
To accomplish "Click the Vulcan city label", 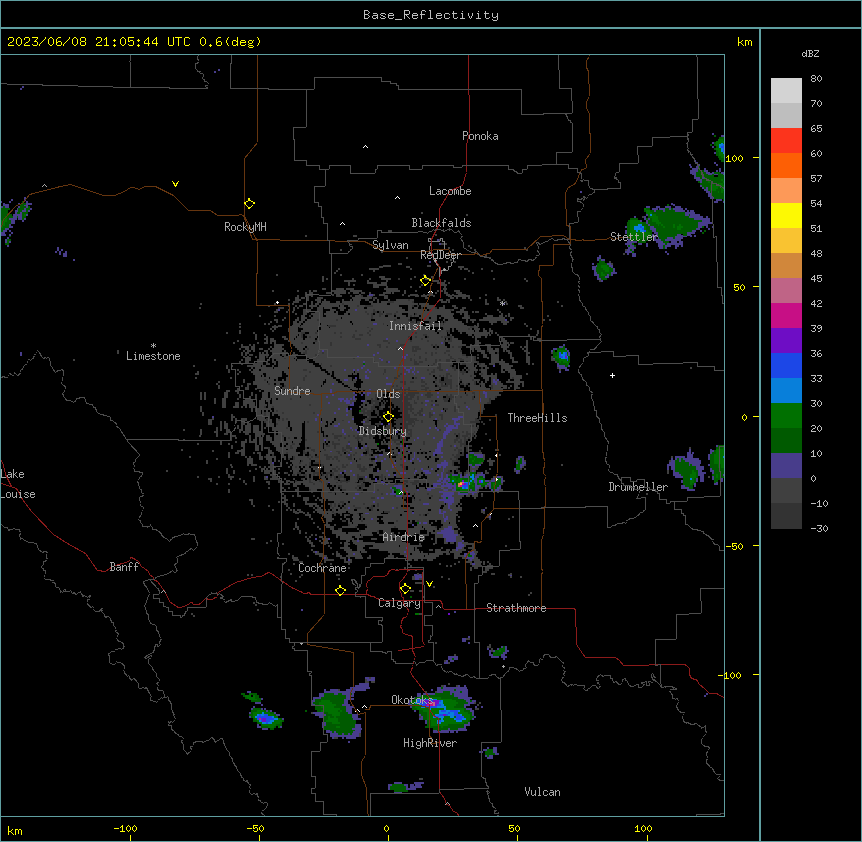I will (542, 792).
